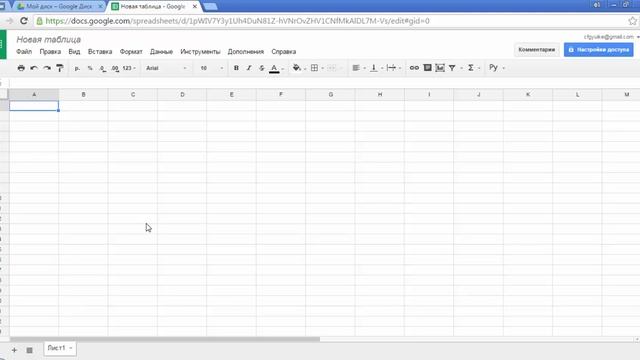Open the text wrapping options
This screenshot has width=640, height=360.
391,68
